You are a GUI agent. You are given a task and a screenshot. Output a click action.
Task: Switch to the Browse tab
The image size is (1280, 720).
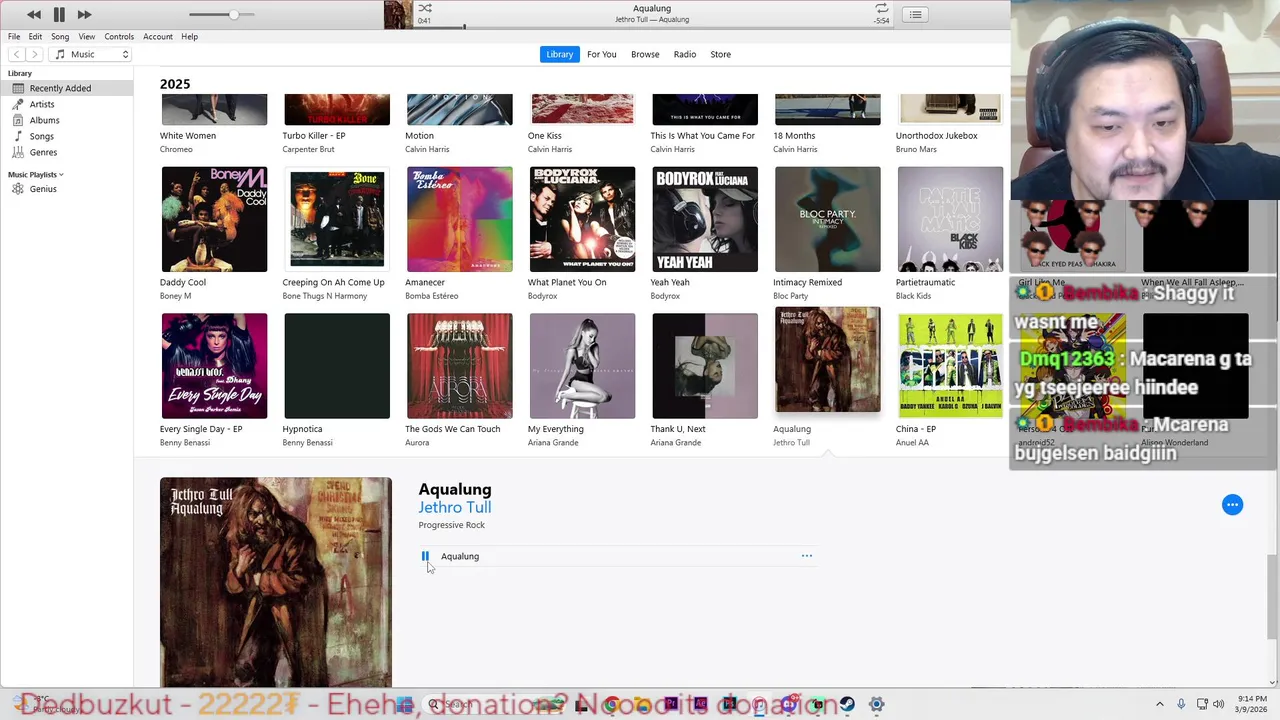pyautogui.click(x=645, y=54)
